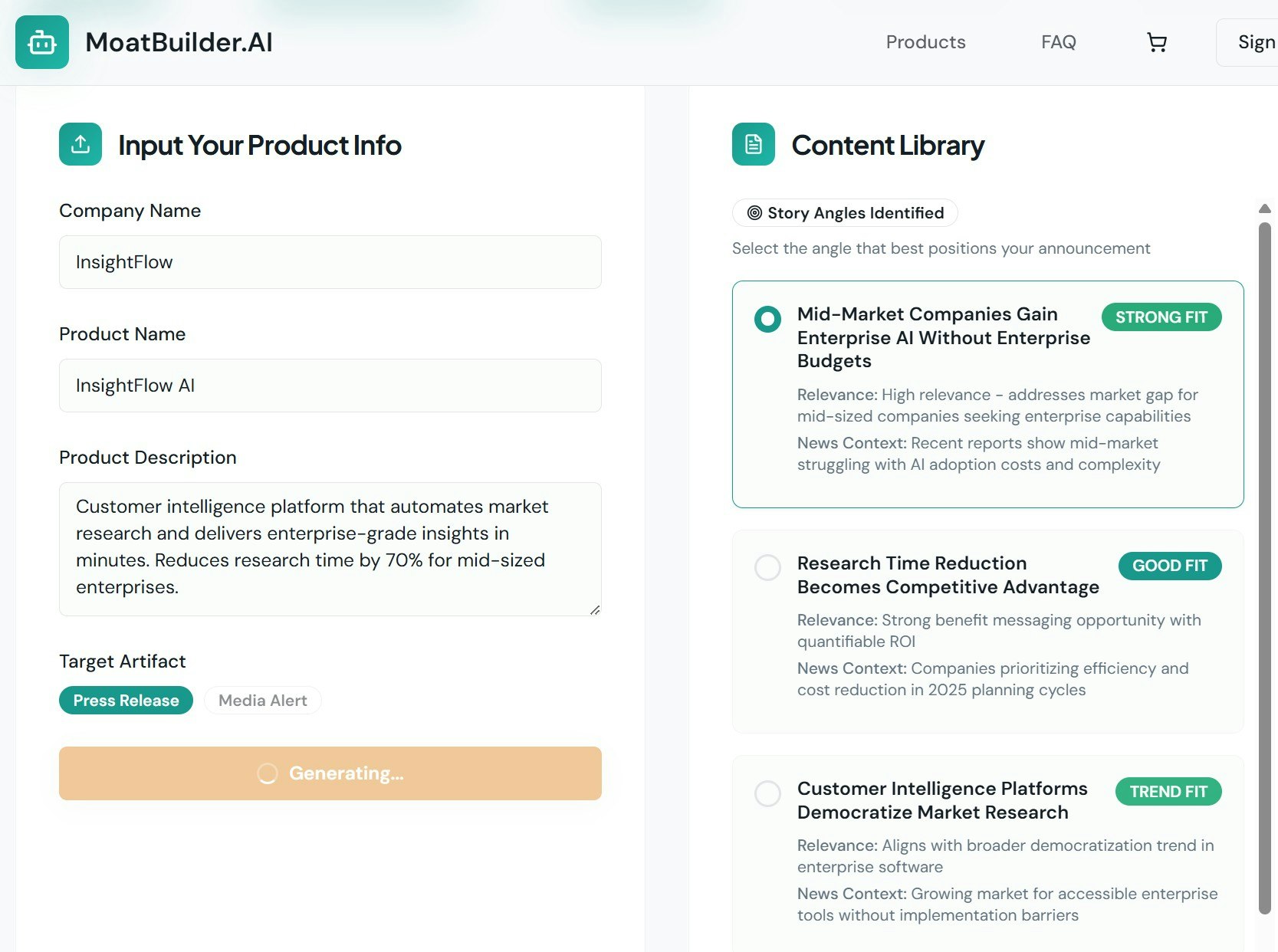This screenshot has height=952, width=1278.
Task: Switch target artifact to Media Alert
Action: 262,700
